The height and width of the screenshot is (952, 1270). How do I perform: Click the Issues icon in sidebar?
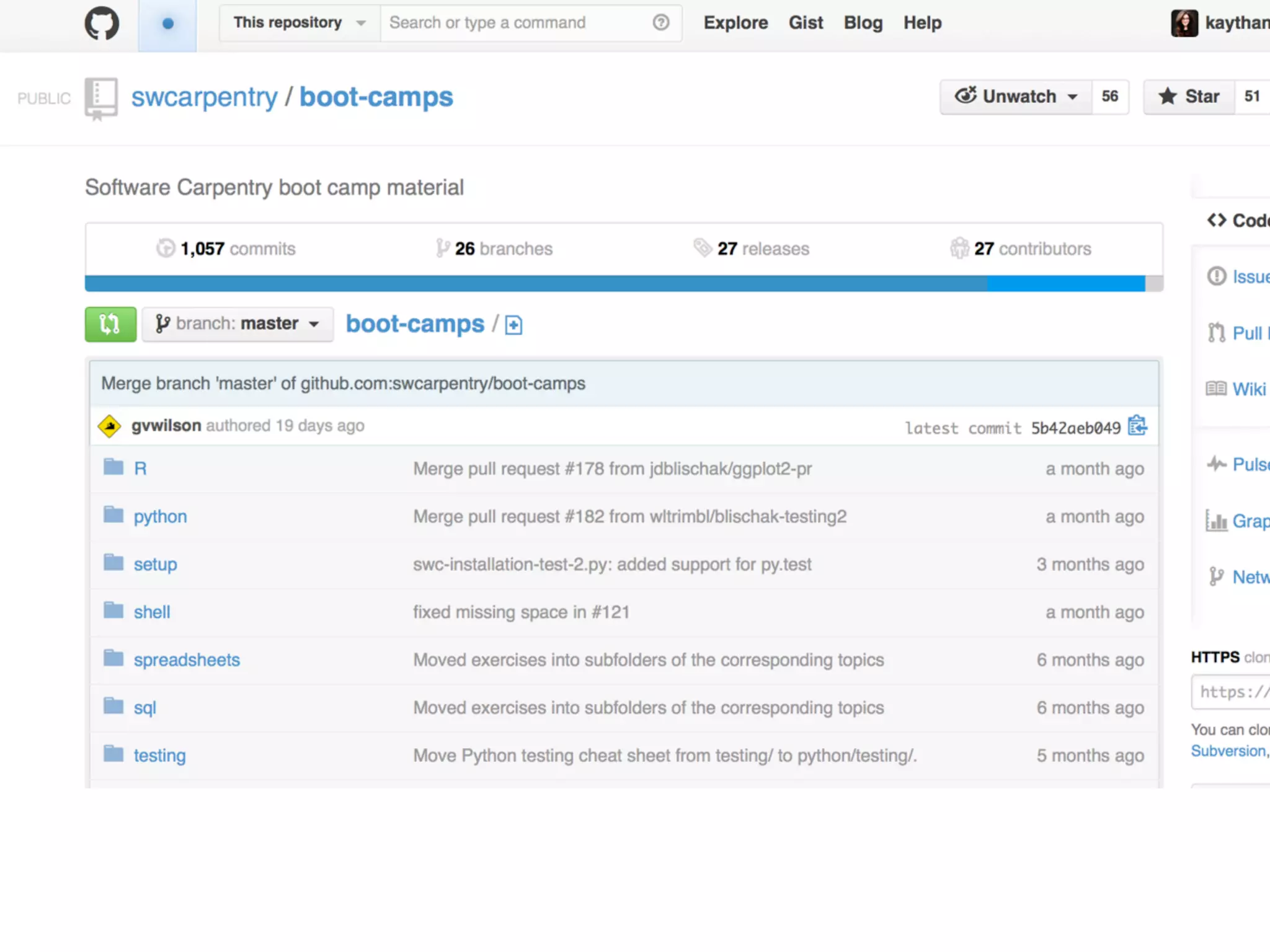tap(1216, 276)
